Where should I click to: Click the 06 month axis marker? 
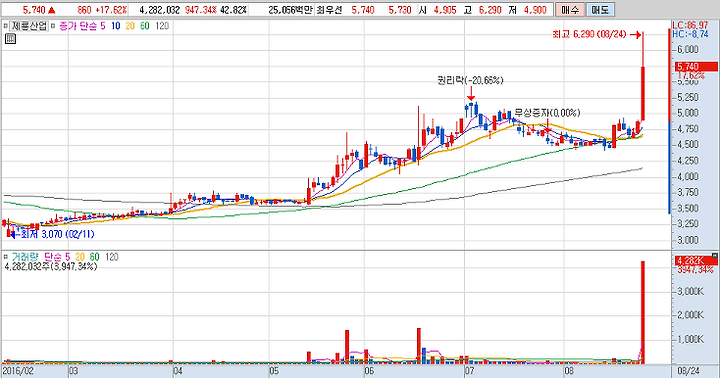click(369, 371)
